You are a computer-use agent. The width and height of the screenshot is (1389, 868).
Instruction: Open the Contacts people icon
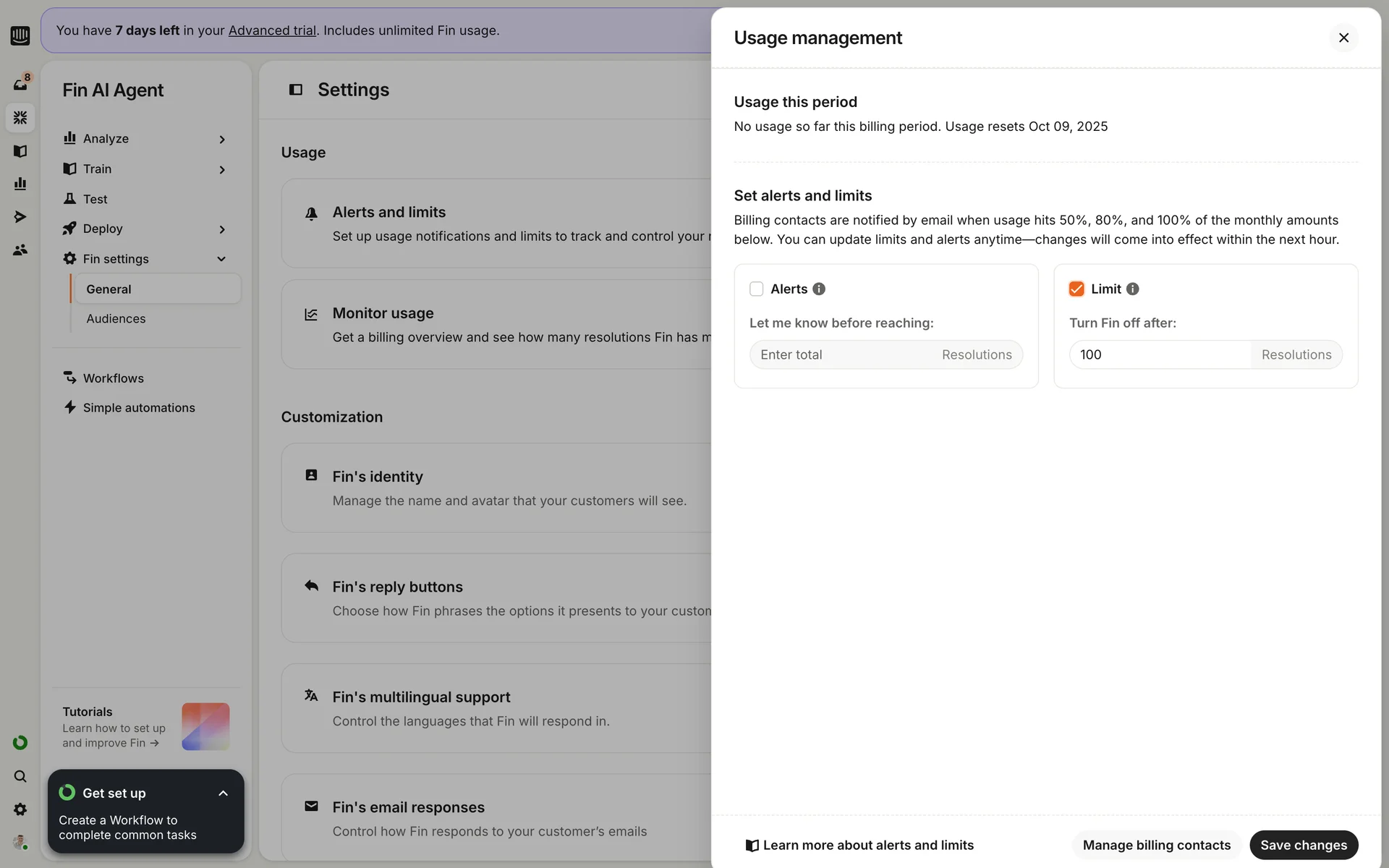(x=20, y=250)
